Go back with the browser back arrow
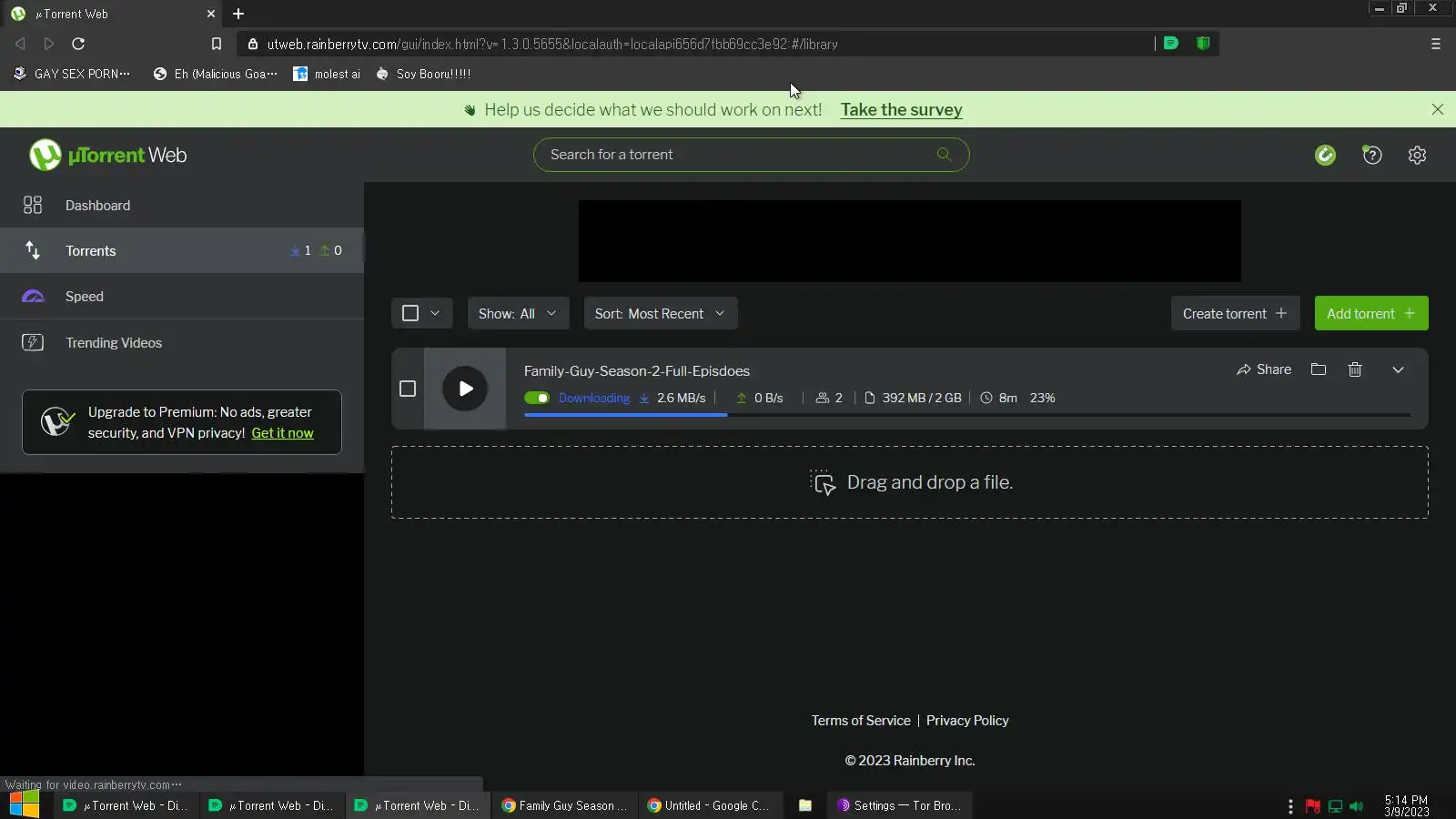 click(20, 44)
